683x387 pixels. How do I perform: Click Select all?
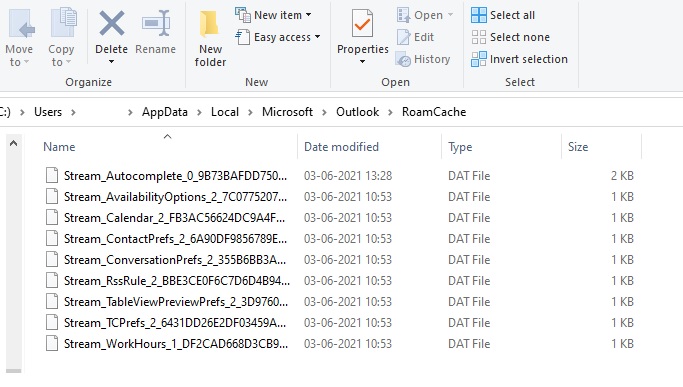503,15
